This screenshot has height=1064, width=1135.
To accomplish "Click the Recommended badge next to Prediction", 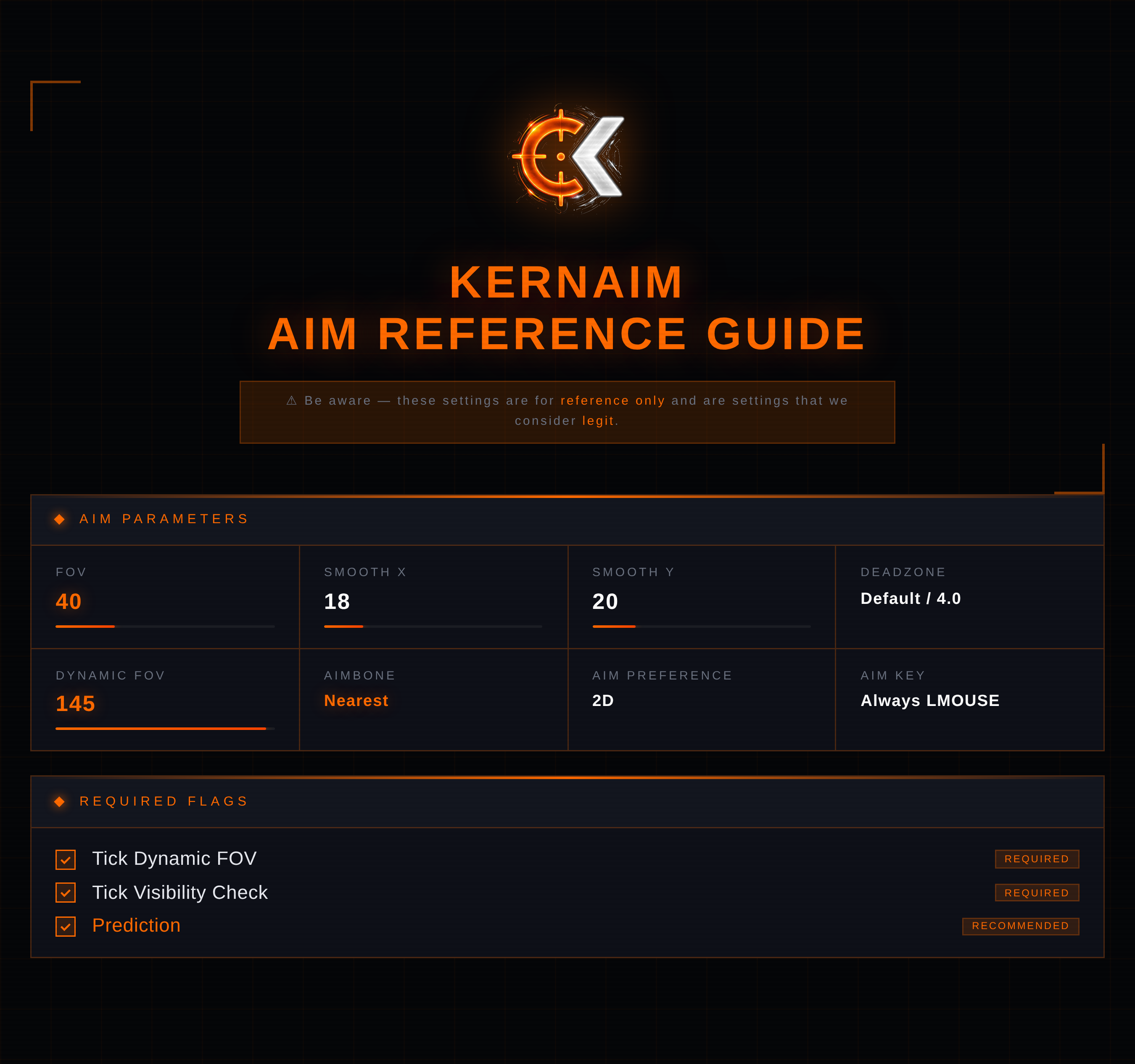I will click(1020, 926).
